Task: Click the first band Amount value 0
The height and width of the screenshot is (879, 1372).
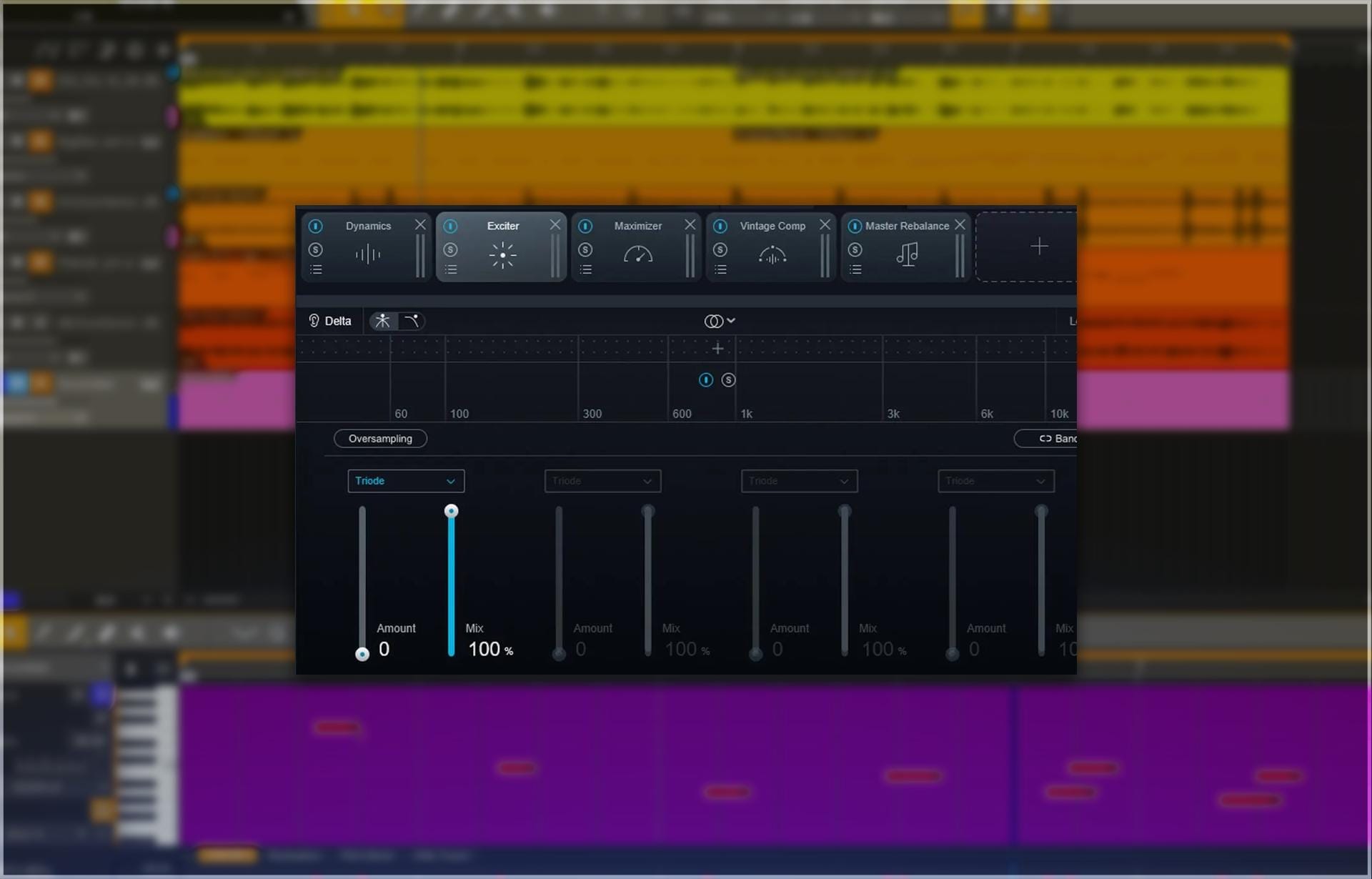Action: tap(384, 649)
